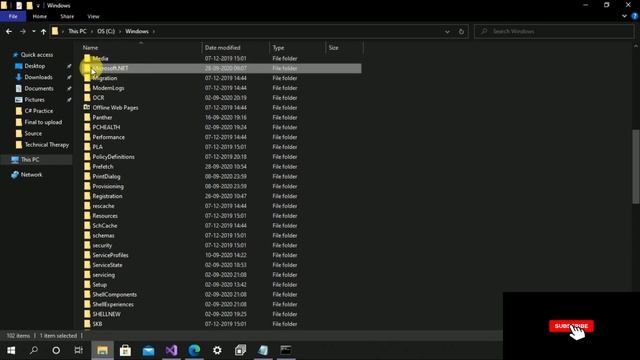Select Network in the navigation pane

tap(31, 175)
